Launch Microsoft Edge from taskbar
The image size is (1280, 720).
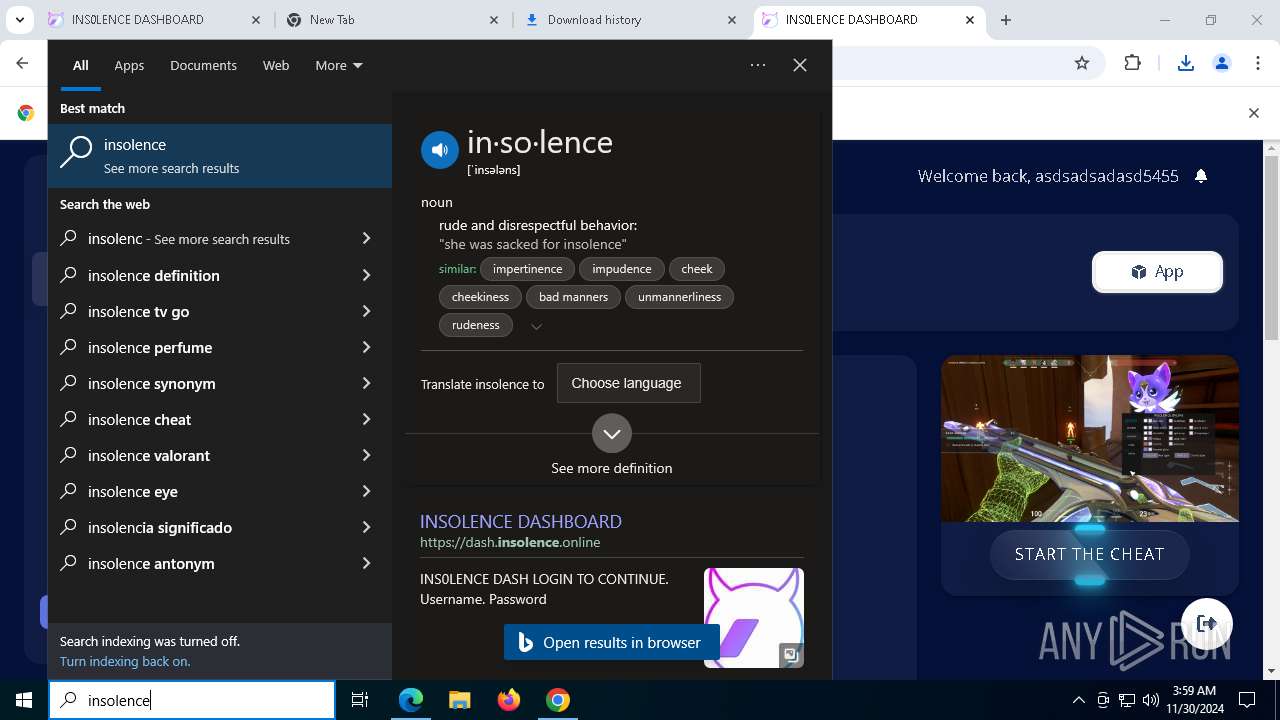pos(411,700)
